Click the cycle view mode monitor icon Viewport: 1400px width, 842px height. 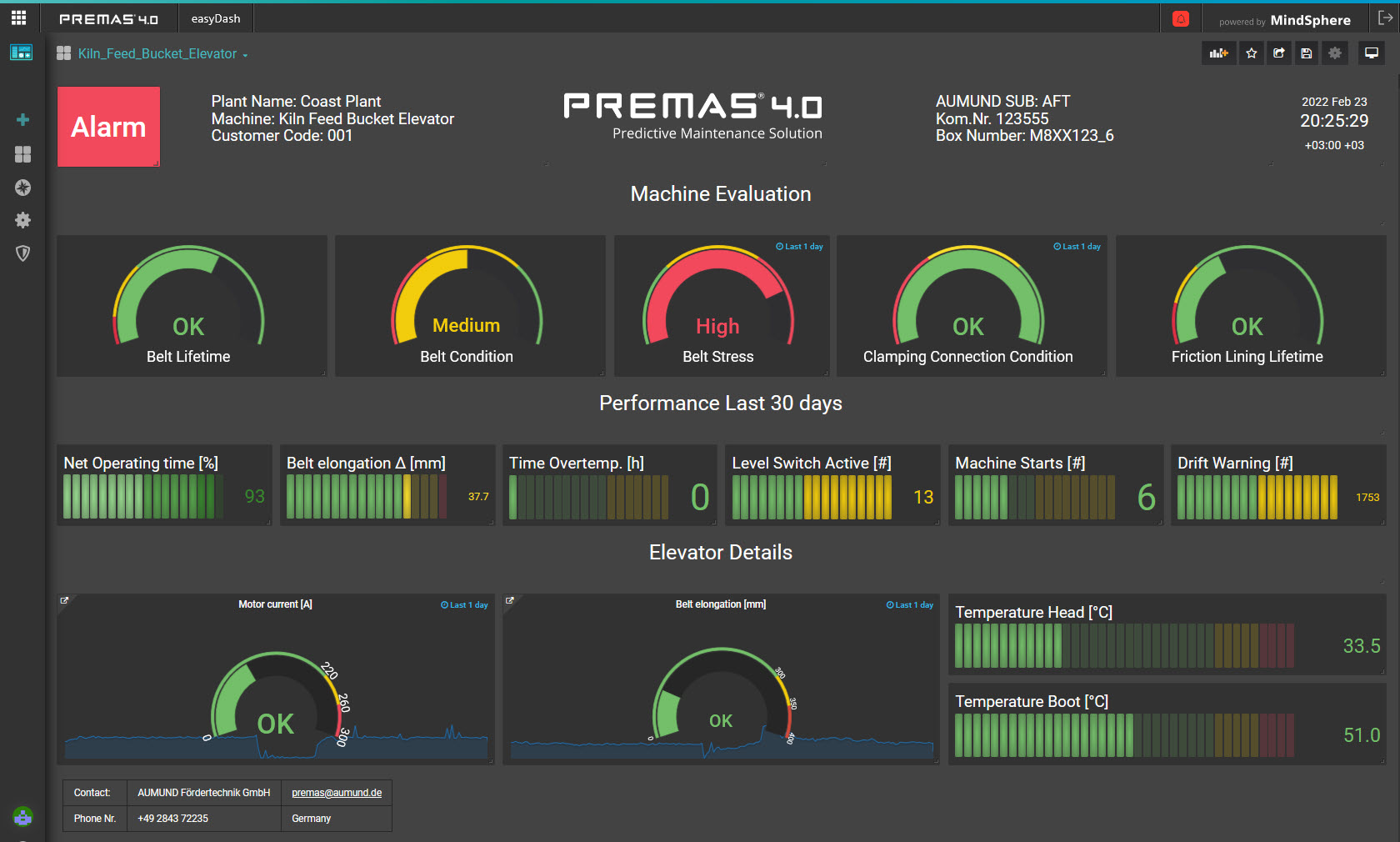[1371, 53]
